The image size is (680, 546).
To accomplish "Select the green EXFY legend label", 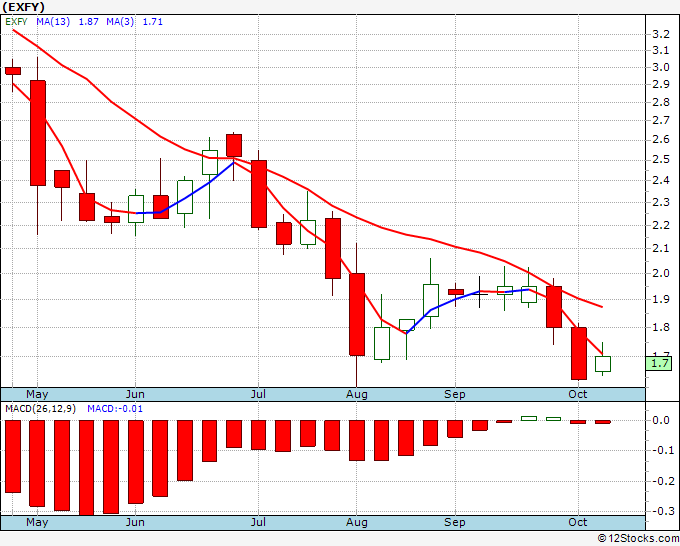I will [x=16, y=22].
